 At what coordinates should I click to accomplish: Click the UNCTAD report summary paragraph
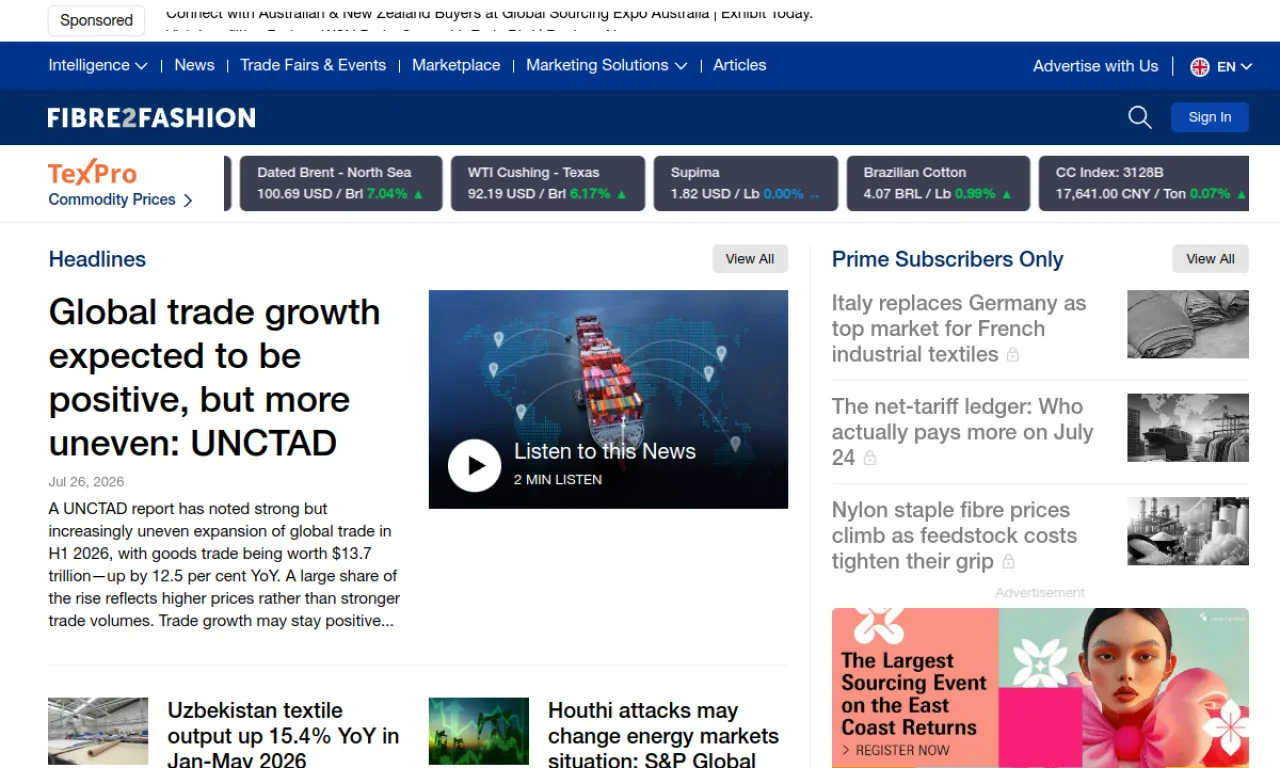coord(224,565)
